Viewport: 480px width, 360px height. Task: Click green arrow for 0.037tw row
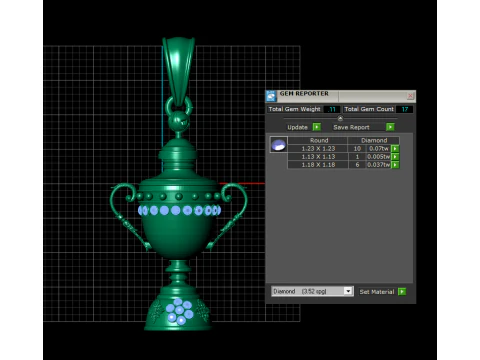pos(395,165)
